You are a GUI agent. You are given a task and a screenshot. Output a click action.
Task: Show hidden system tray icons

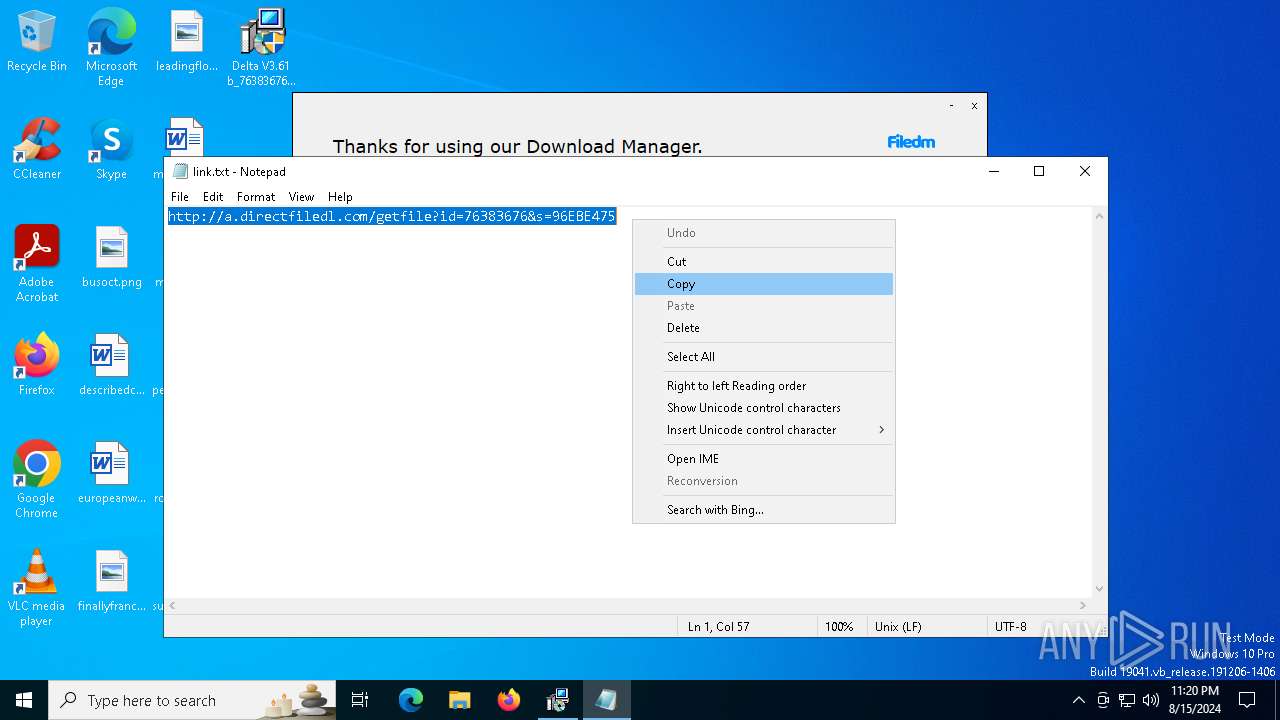[1078, 700]
